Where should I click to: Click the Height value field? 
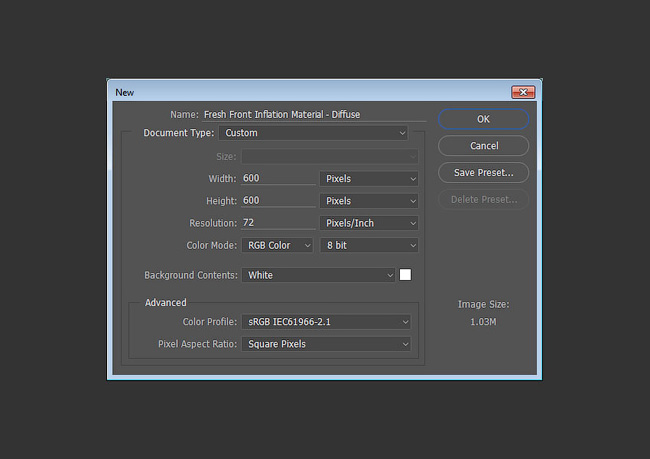(278, 201)
